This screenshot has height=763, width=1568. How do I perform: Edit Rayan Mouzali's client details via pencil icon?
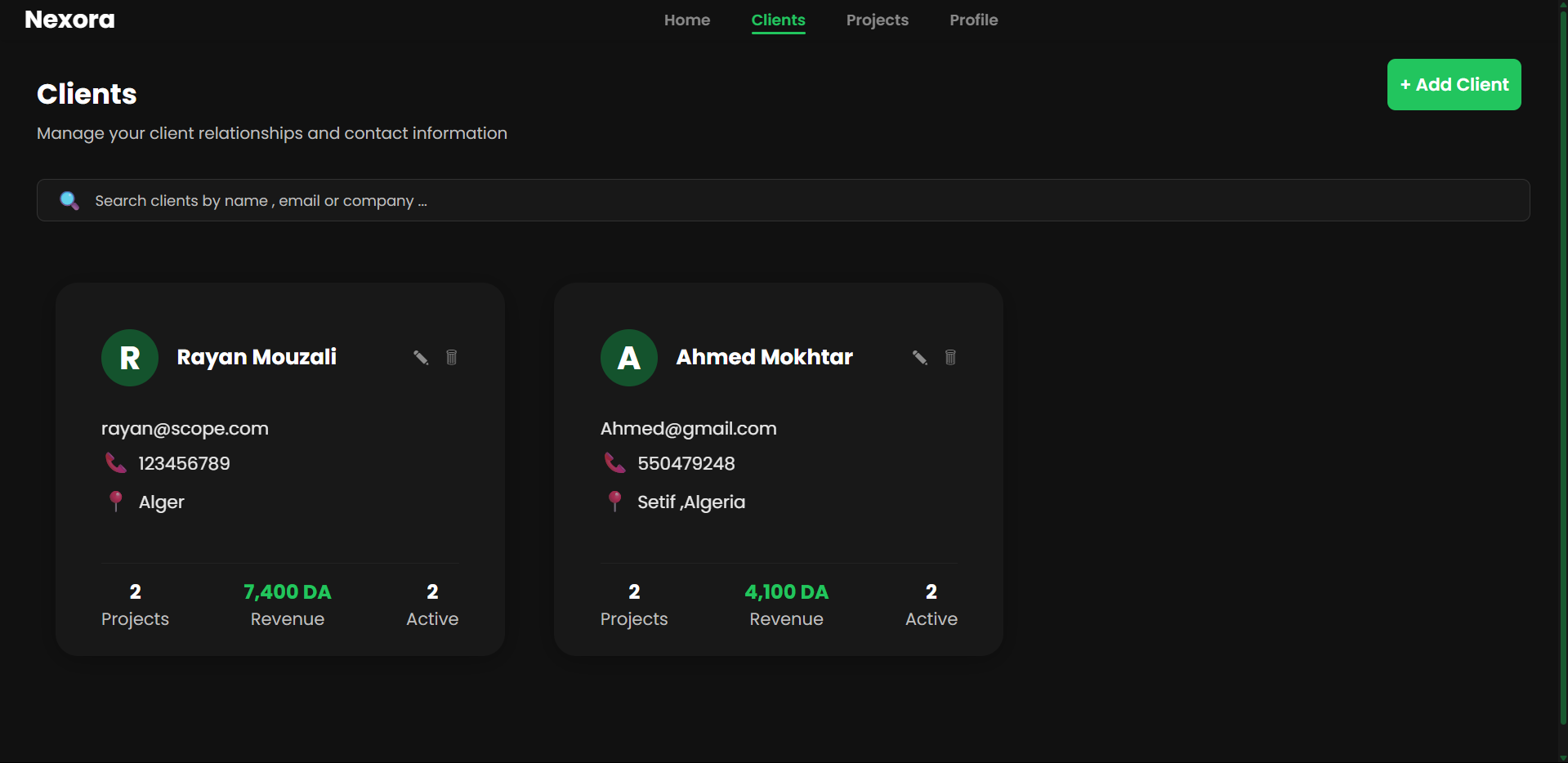tap(420, 357)
